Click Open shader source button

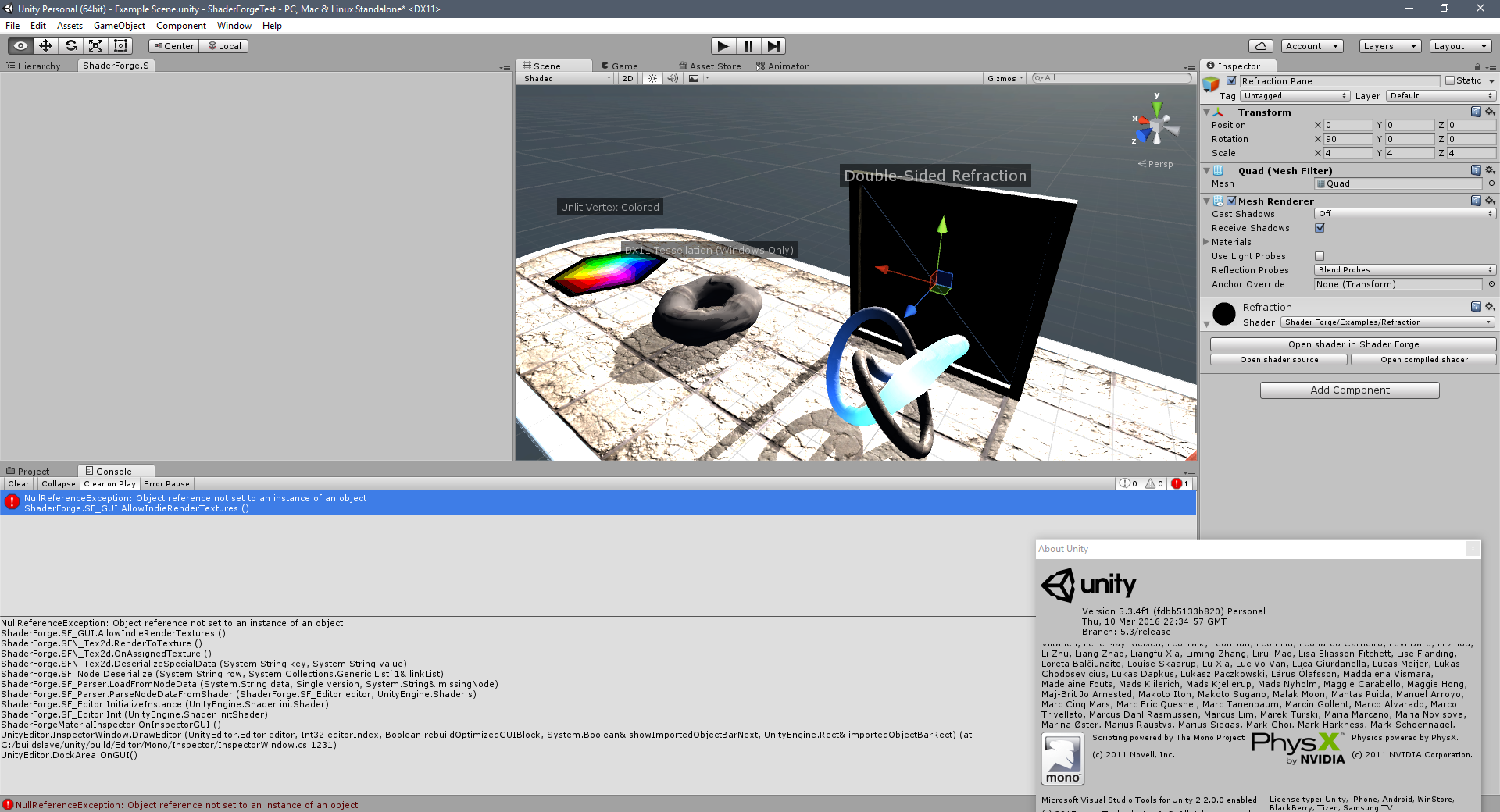click(x=1279, y=360)
